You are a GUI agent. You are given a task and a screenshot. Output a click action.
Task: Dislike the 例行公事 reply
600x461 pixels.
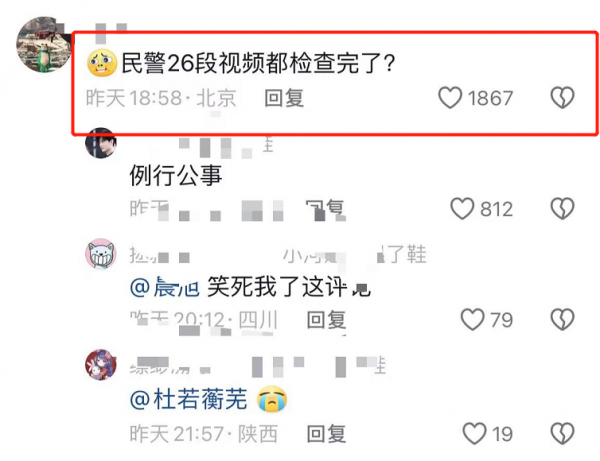tap(562, 209)
